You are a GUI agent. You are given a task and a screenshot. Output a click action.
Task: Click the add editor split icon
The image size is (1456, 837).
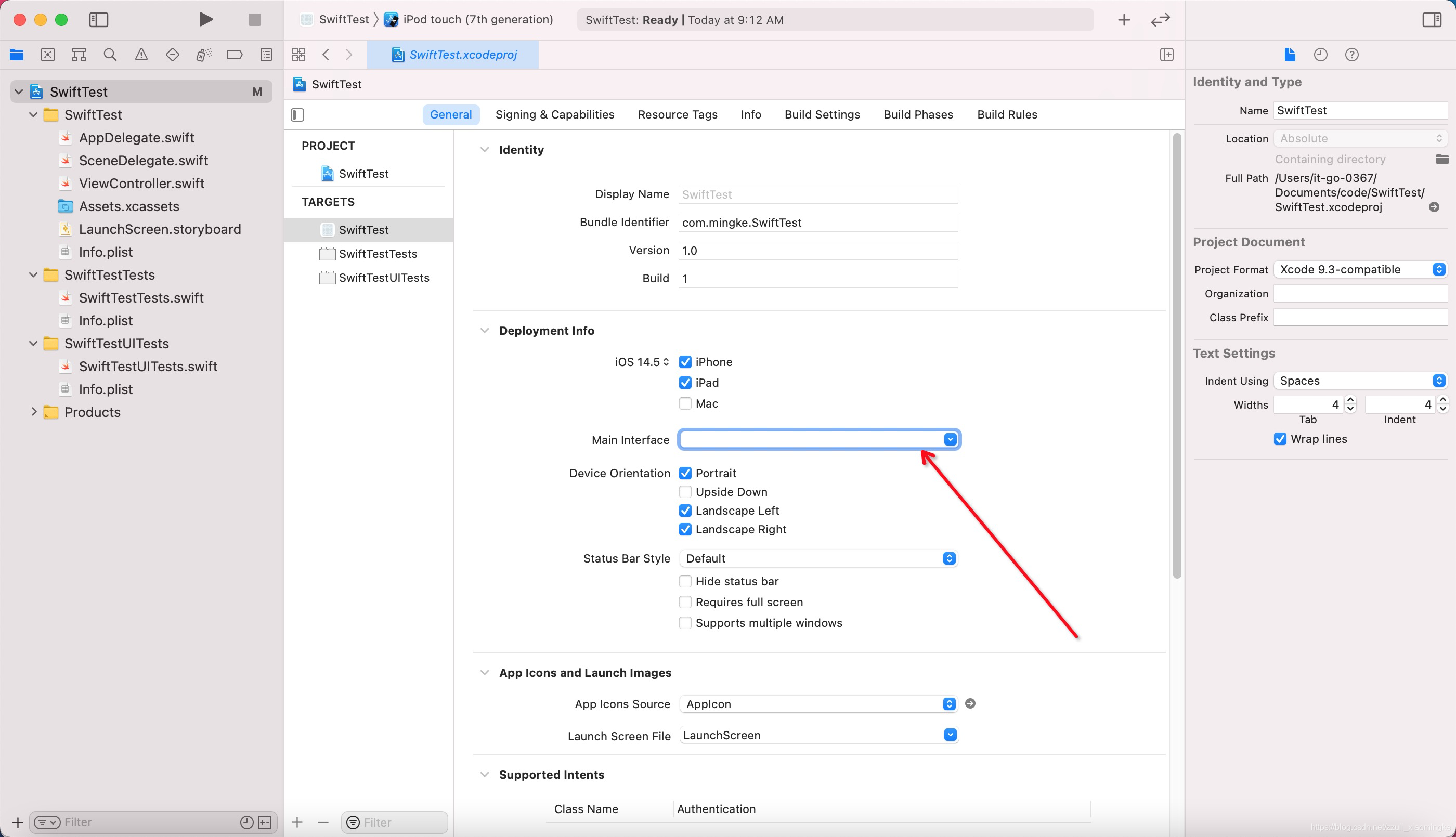click(x=1166, y=55)
